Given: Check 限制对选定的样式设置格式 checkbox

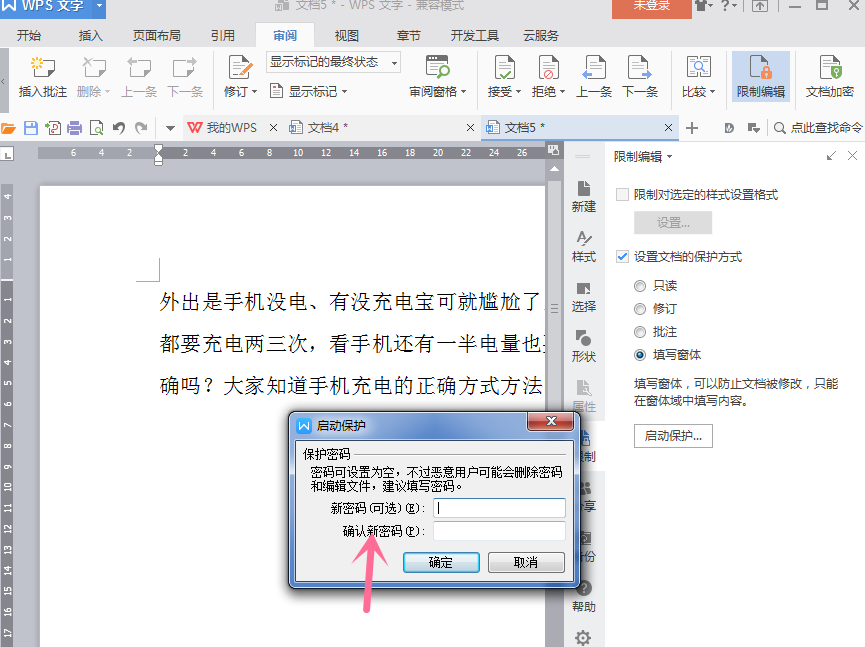Looking at the screenshot, I should tap(622, 195).
